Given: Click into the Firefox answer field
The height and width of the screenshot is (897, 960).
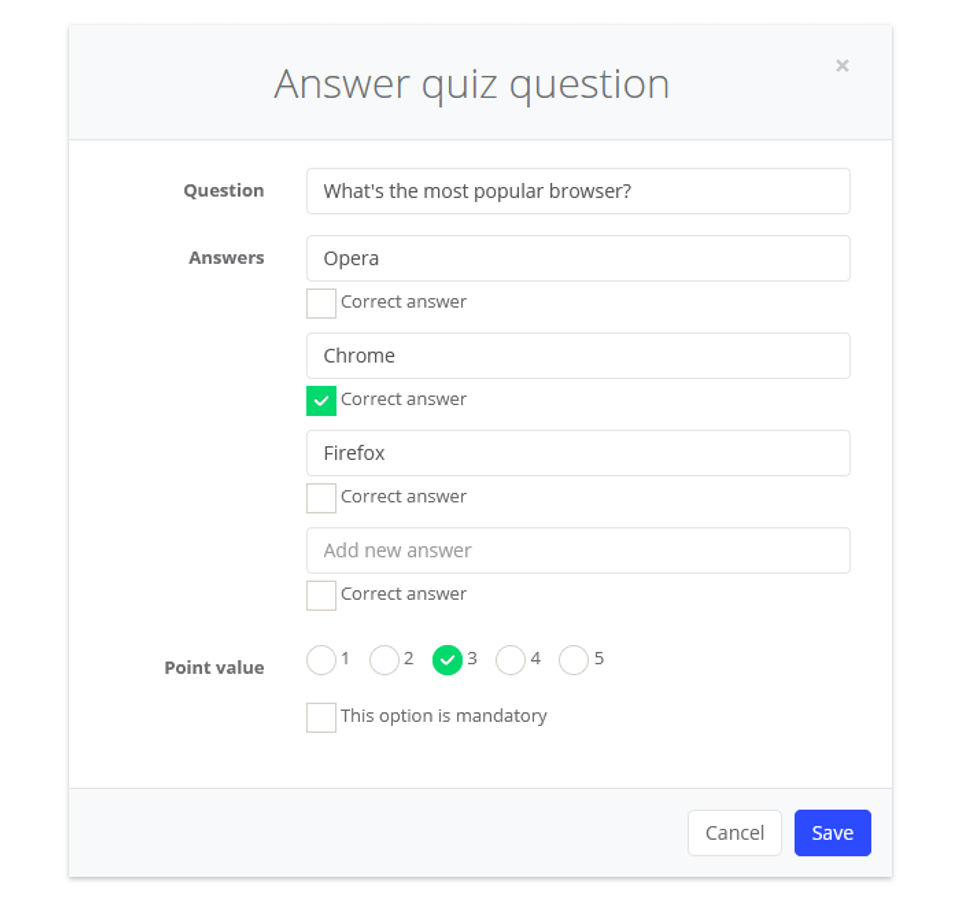Looking at the screenshot, I should [x=578, y=453].
